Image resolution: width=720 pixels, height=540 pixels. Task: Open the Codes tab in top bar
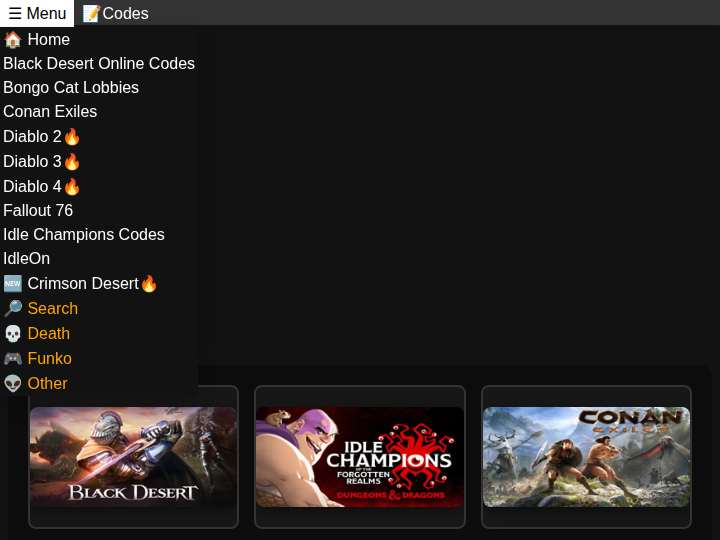click(125, 14)
